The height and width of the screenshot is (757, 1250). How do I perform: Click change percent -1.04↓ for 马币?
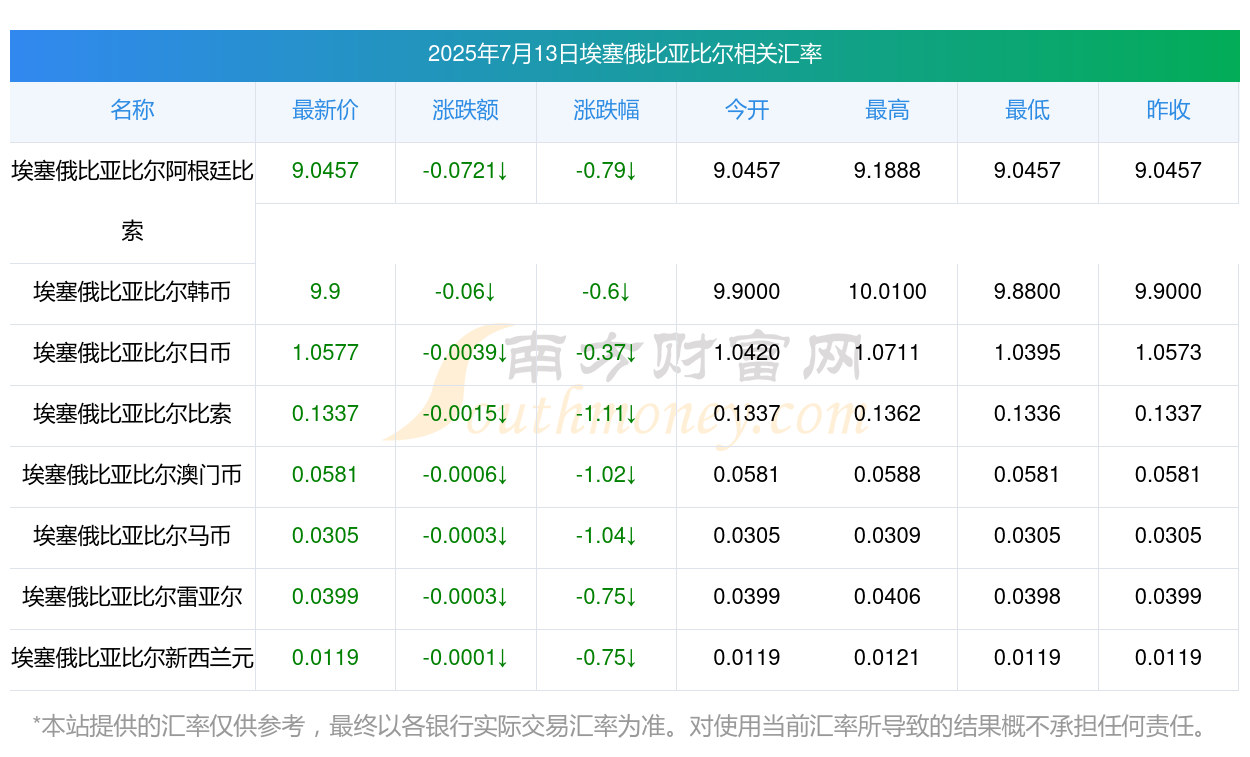(x=606, y=536)
